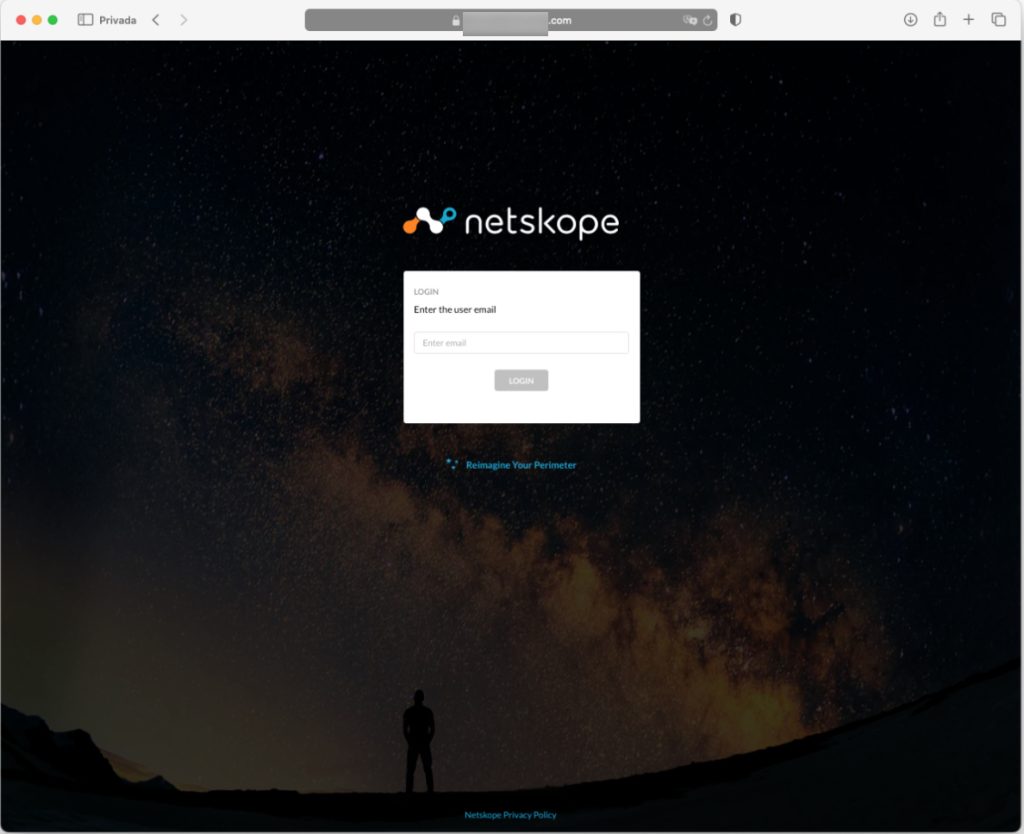The height and width of the screenshot is (834, 1024).
Task: Minimize the window with yellow button
Action: pos(37,20)
